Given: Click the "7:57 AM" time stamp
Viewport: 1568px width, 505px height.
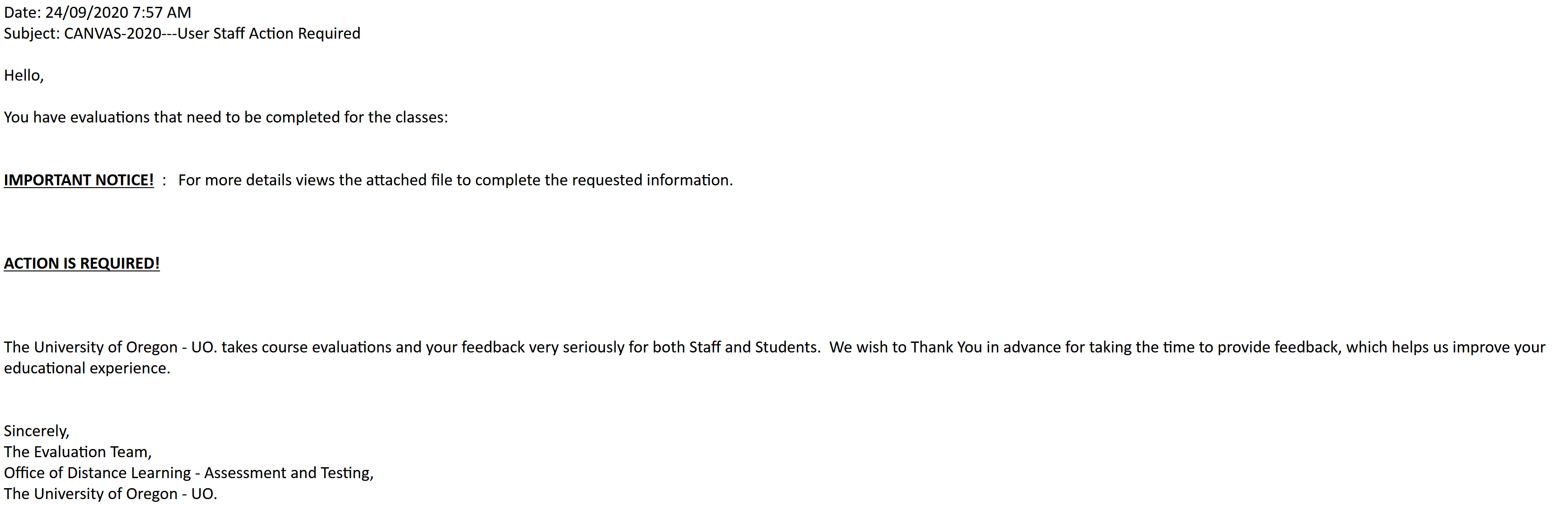Looking at the screenshot, I should click(x=162, y=12).
